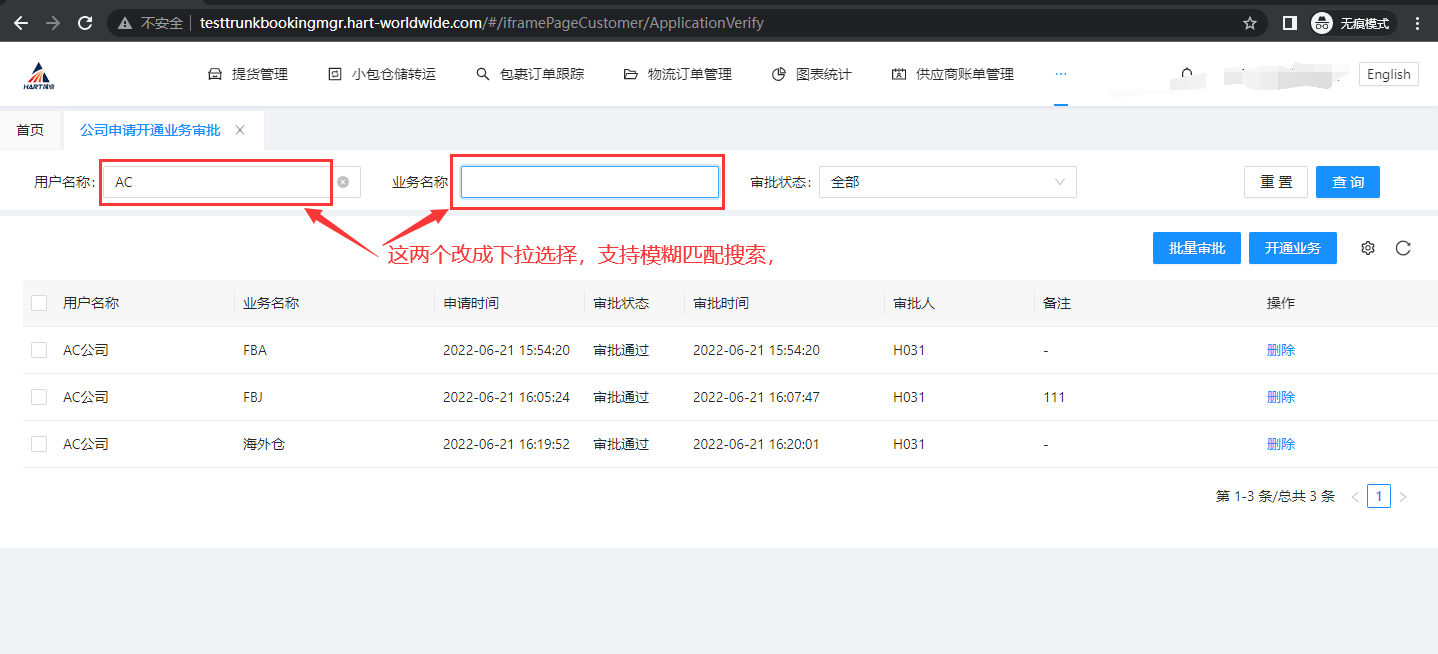1438x654 pixels.
Task: Switch language with the English button
Action: (1388, 74)
